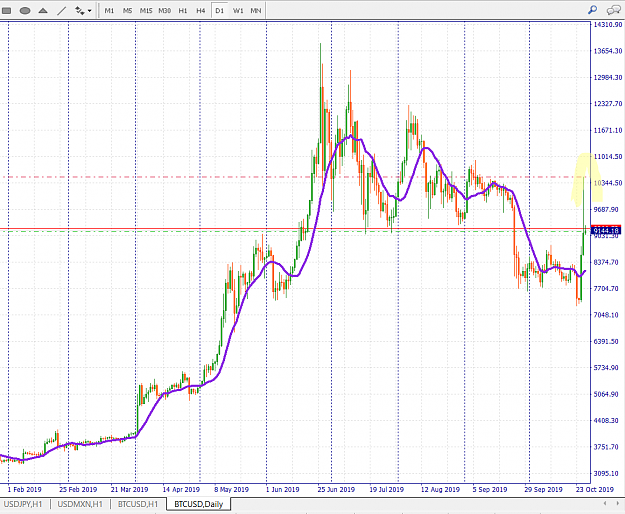Image resolution: width=625 pixels, height=514 pixels.
Task: Open the chat messages icon
Action: (613, 10)
